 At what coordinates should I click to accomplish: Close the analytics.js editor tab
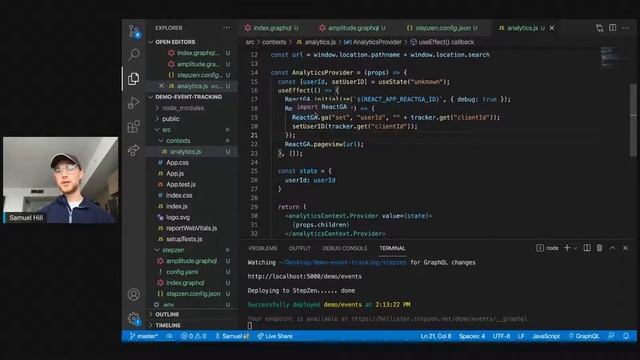click(x=552, y=28)
